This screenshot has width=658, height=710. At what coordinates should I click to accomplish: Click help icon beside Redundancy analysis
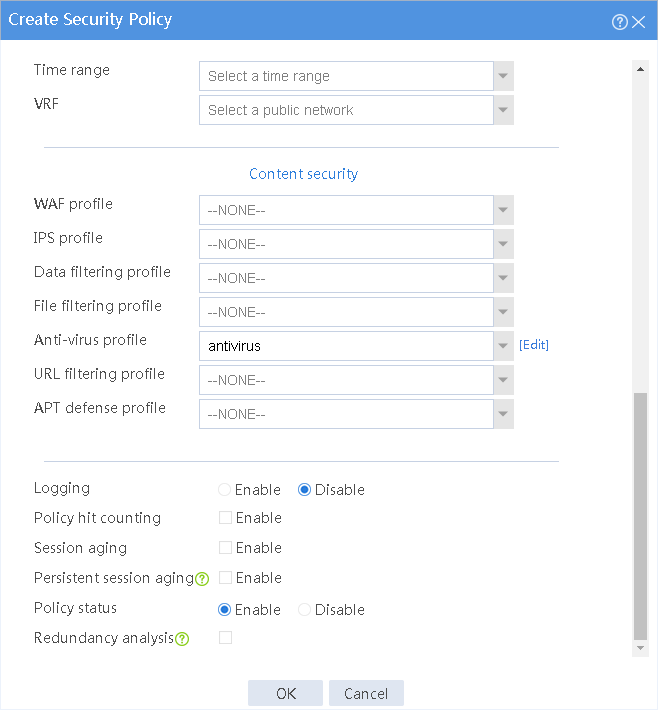[x=182, y=639]
